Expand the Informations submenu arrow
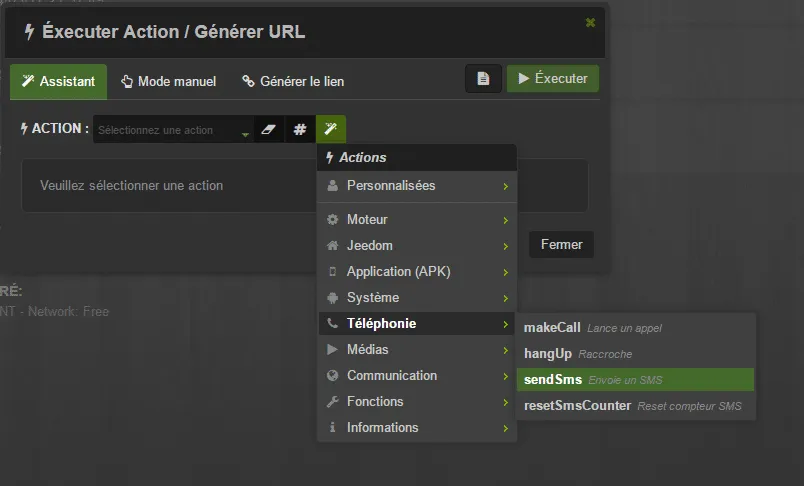 click(506, 429)
